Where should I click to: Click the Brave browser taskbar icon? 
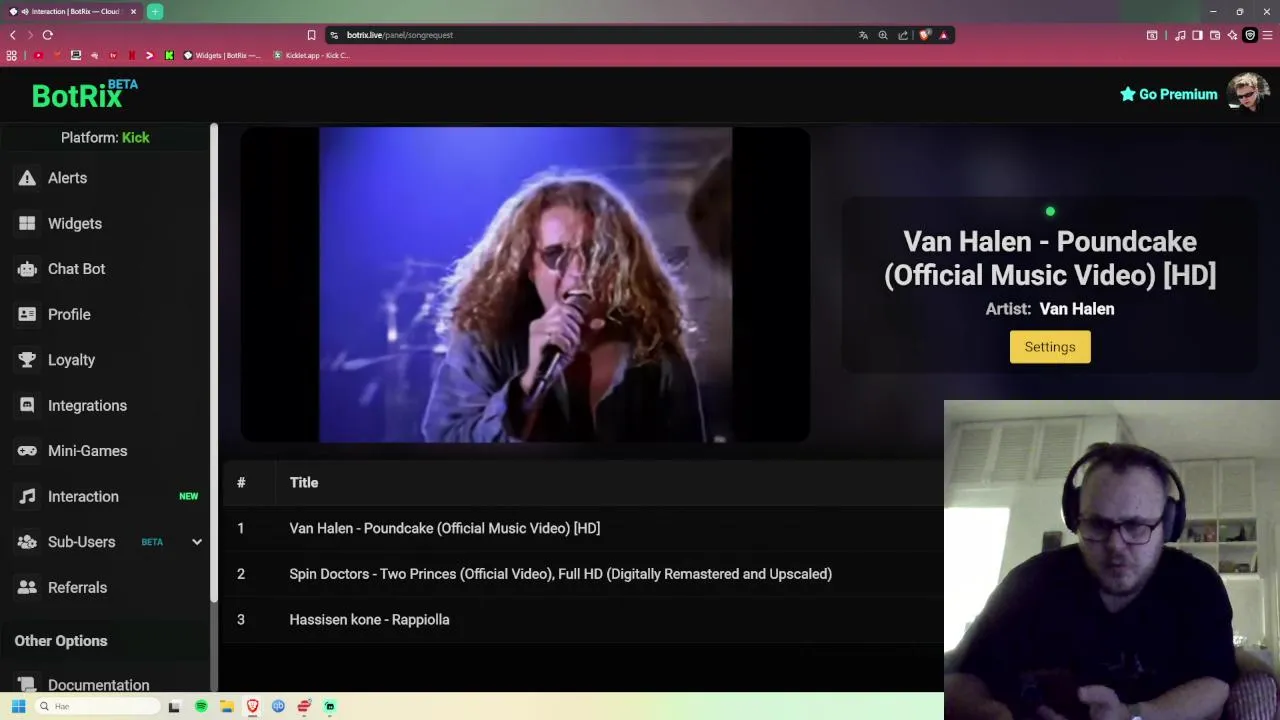[x=253, y=706]
